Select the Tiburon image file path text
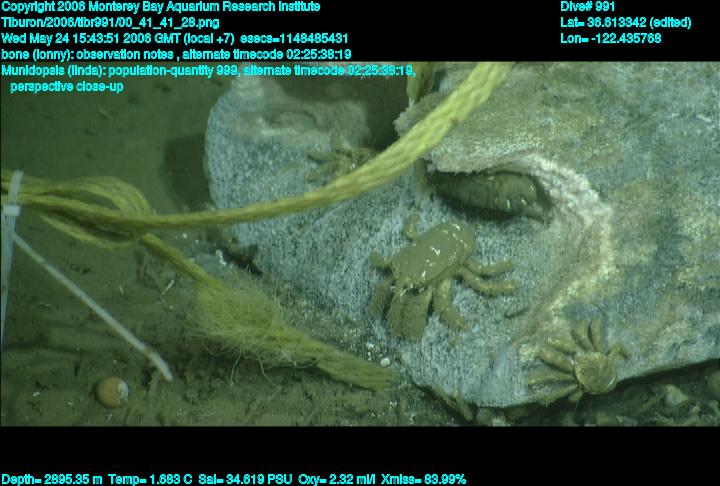720x486 pixels. coord(111,22)
